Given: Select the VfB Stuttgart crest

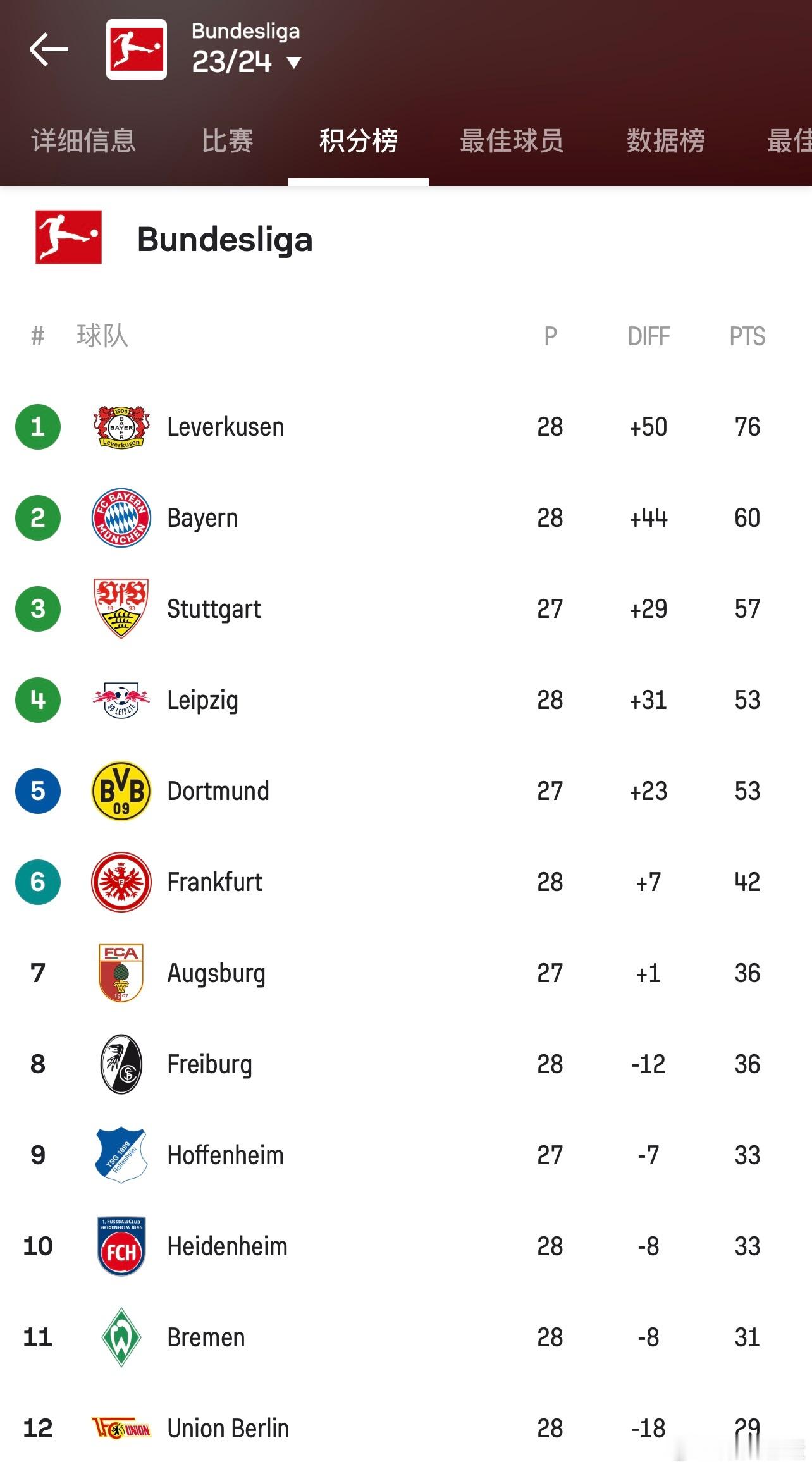Looking at the screenshot, I should pyautogui.click(x=121, y=608).
